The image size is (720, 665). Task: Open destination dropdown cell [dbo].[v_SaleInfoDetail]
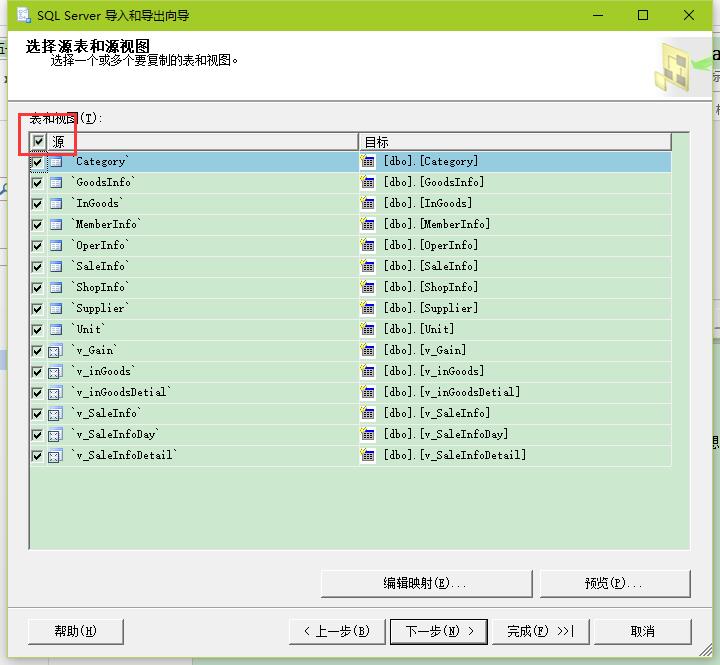515,456
